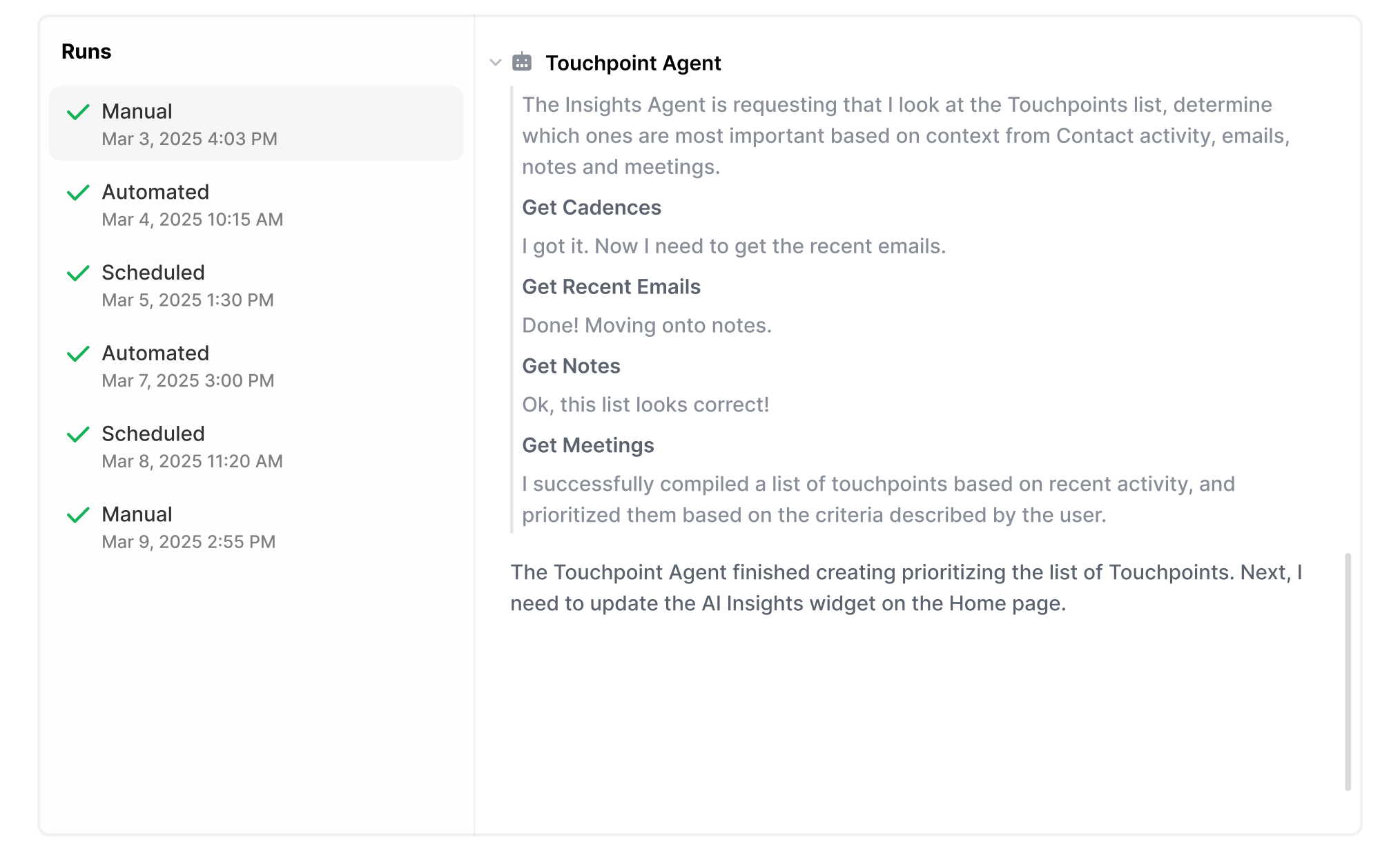The image size is (1400, 847).
Task: Select the Scheduled run at 1:30 PM
Action: click(255, 286)
